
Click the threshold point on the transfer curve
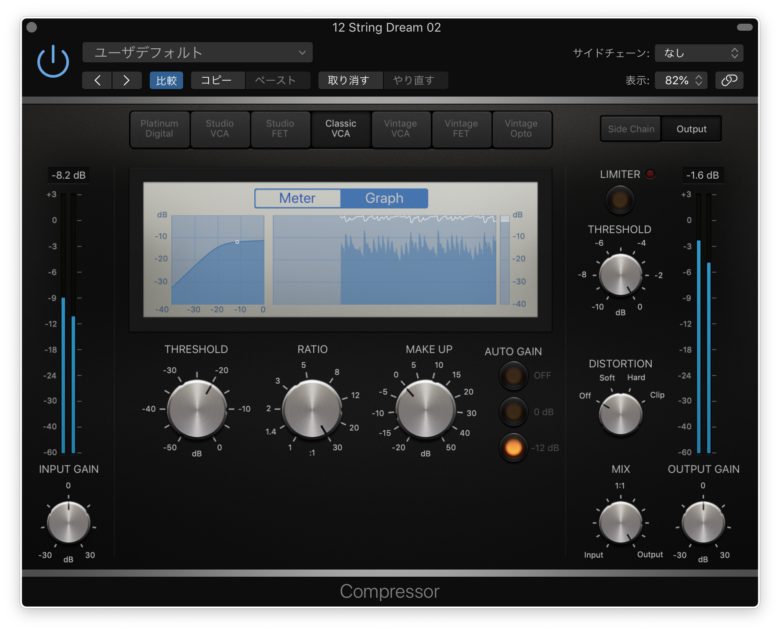(237, 242)
